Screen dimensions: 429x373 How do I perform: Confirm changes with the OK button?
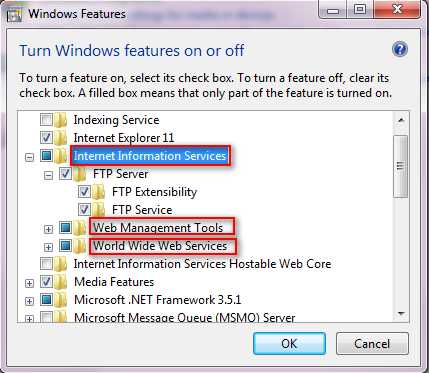coord(289,344)
